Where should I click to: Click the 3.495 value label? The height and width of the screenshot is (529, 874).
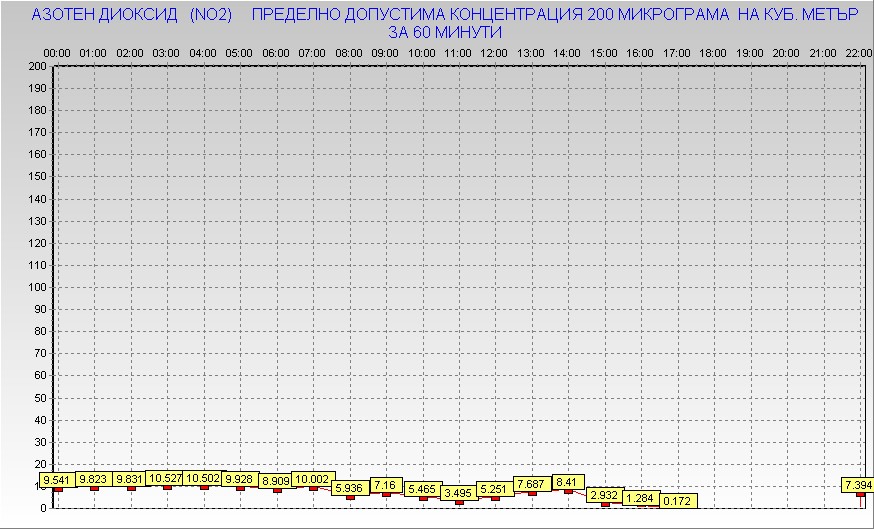pyautogui.click(x=458, y=493)
